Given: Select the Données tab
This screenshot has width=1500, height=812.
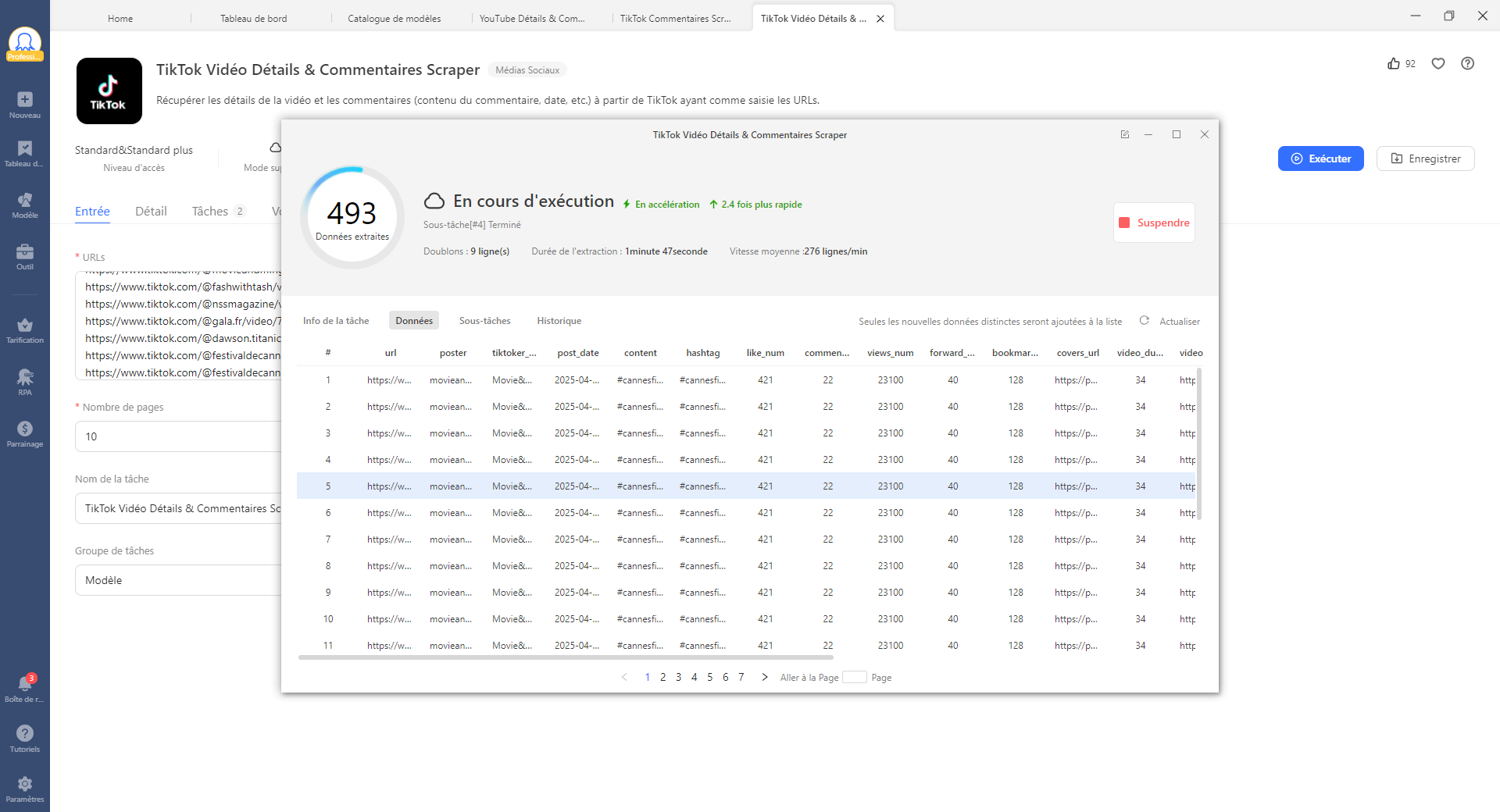Looking at the screenshot, I should pos(414,321).
